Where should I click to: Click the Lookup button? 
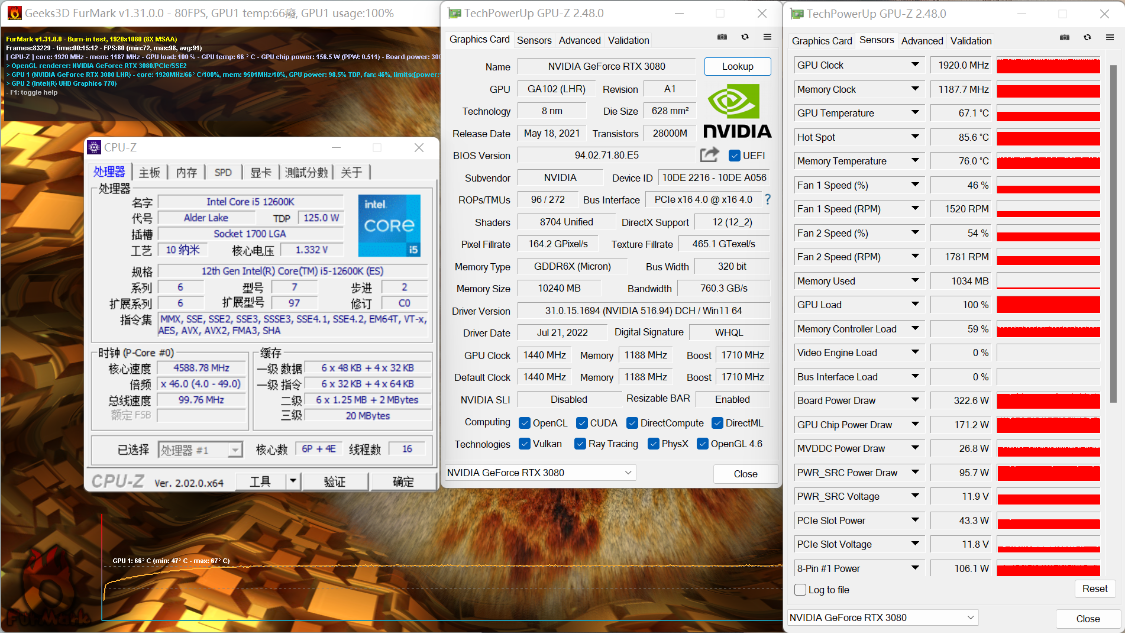(x=737, y=66)
